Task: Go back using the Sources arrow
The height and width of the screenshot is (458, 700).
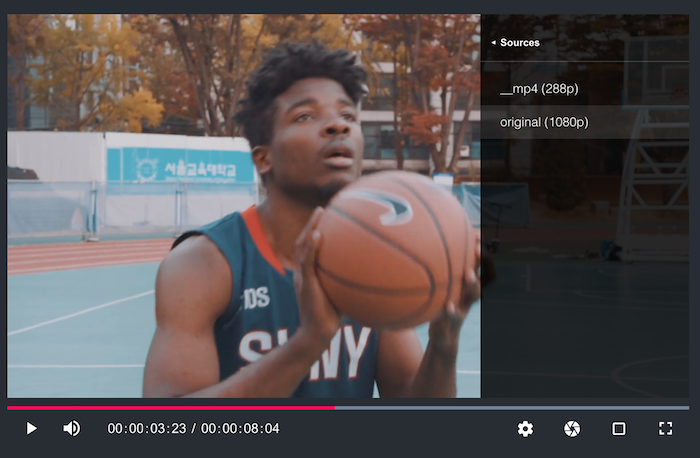Action: click(x=493, y=43)
